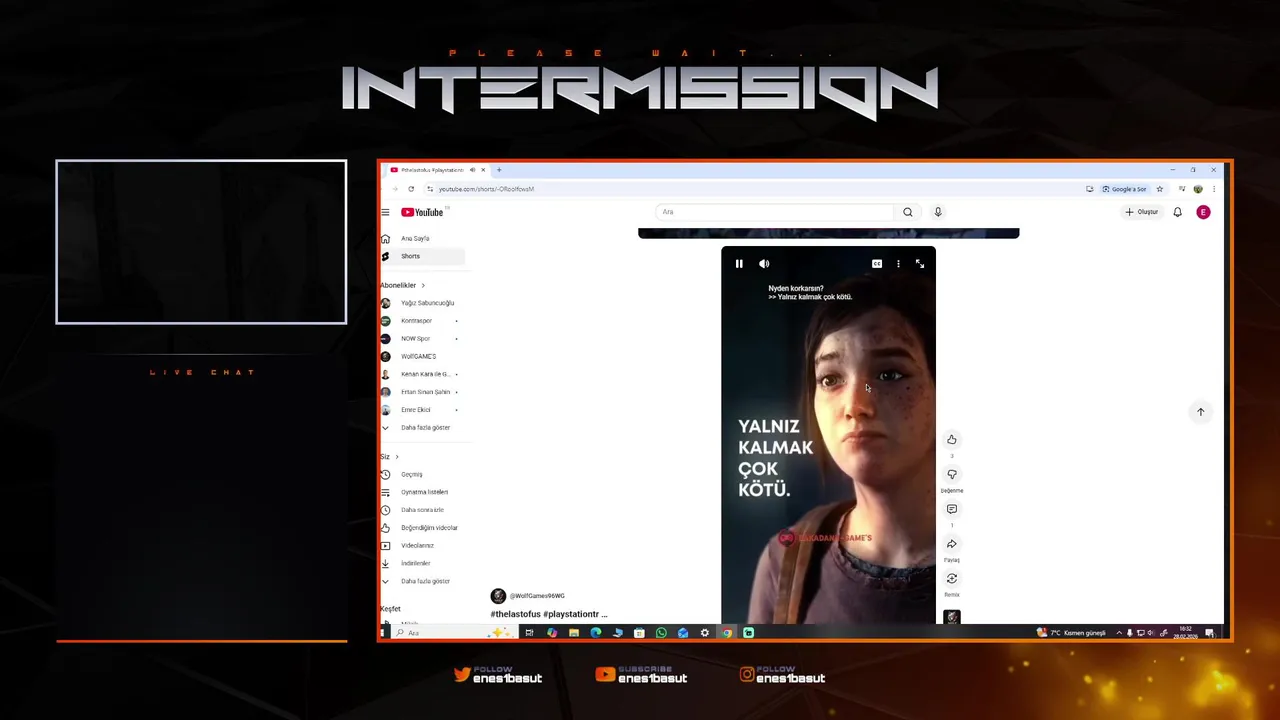The image size is (1280, 720).
Task: Open Emre Ekici subscription
Action: 422,410
